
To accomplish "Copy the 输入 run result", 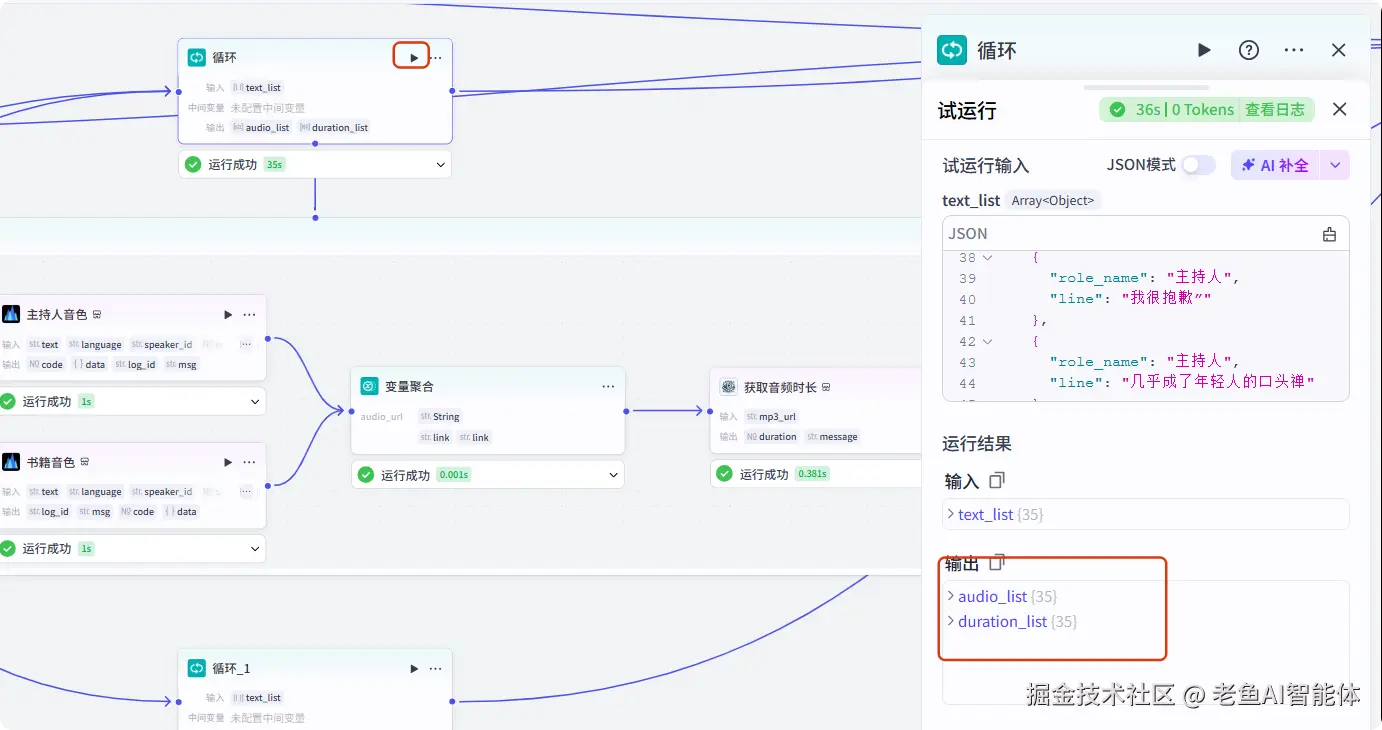I will click(996, 481).
